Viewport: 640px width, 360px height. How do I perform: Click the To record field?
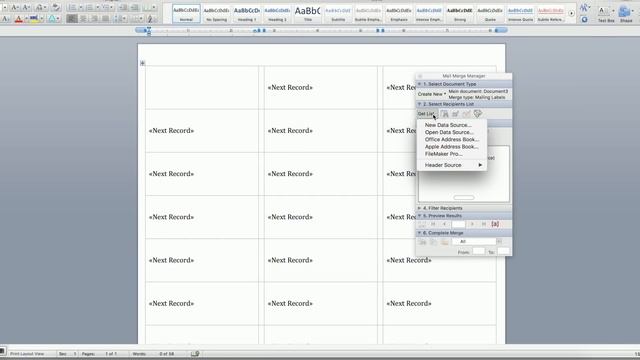pos(503,251)
